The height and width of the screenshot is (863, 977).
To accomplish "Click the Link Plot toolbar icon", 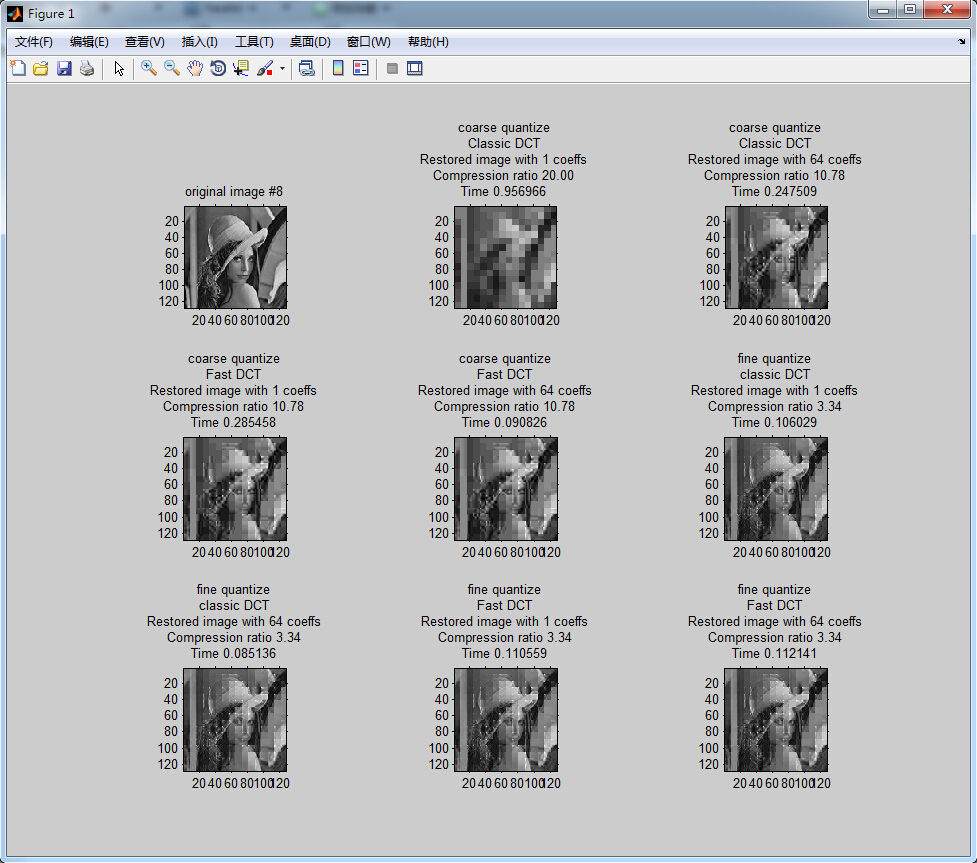I will 307,69.
